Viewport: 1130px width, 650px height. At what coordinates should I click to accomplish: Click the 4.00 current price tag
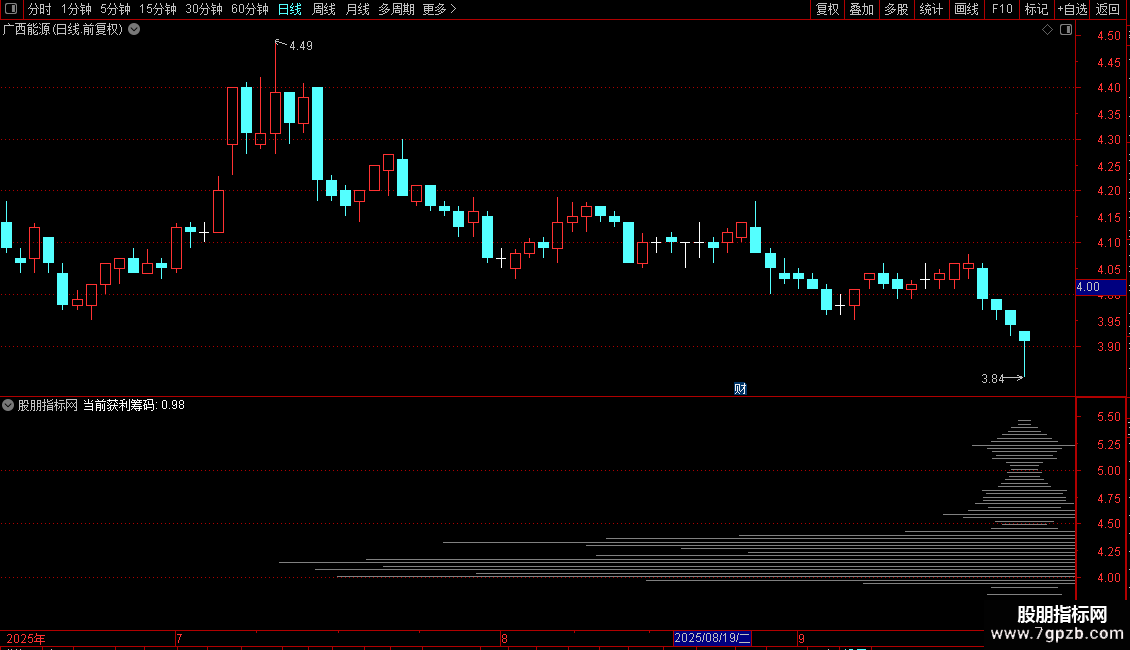click(x=1100, y=287)
